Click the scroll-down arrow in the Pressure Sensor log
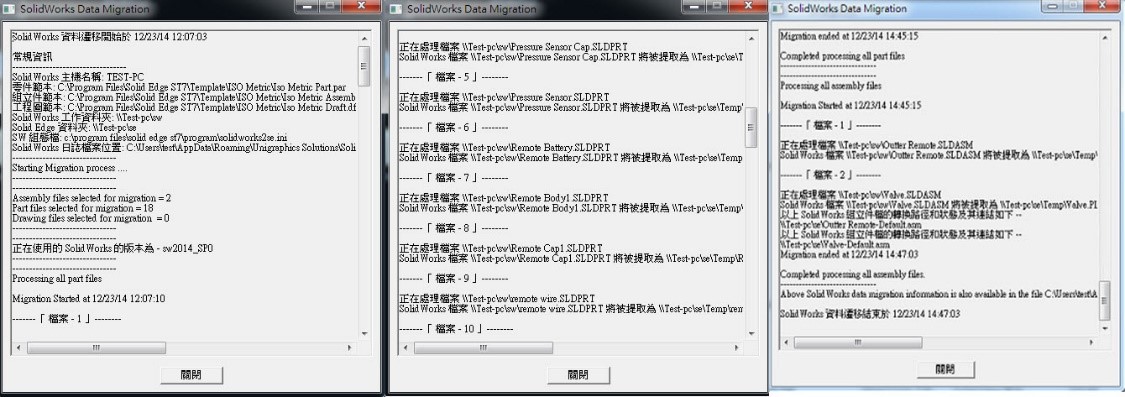The width and height of the screenshot is (1125, 397). pos(751,333)
